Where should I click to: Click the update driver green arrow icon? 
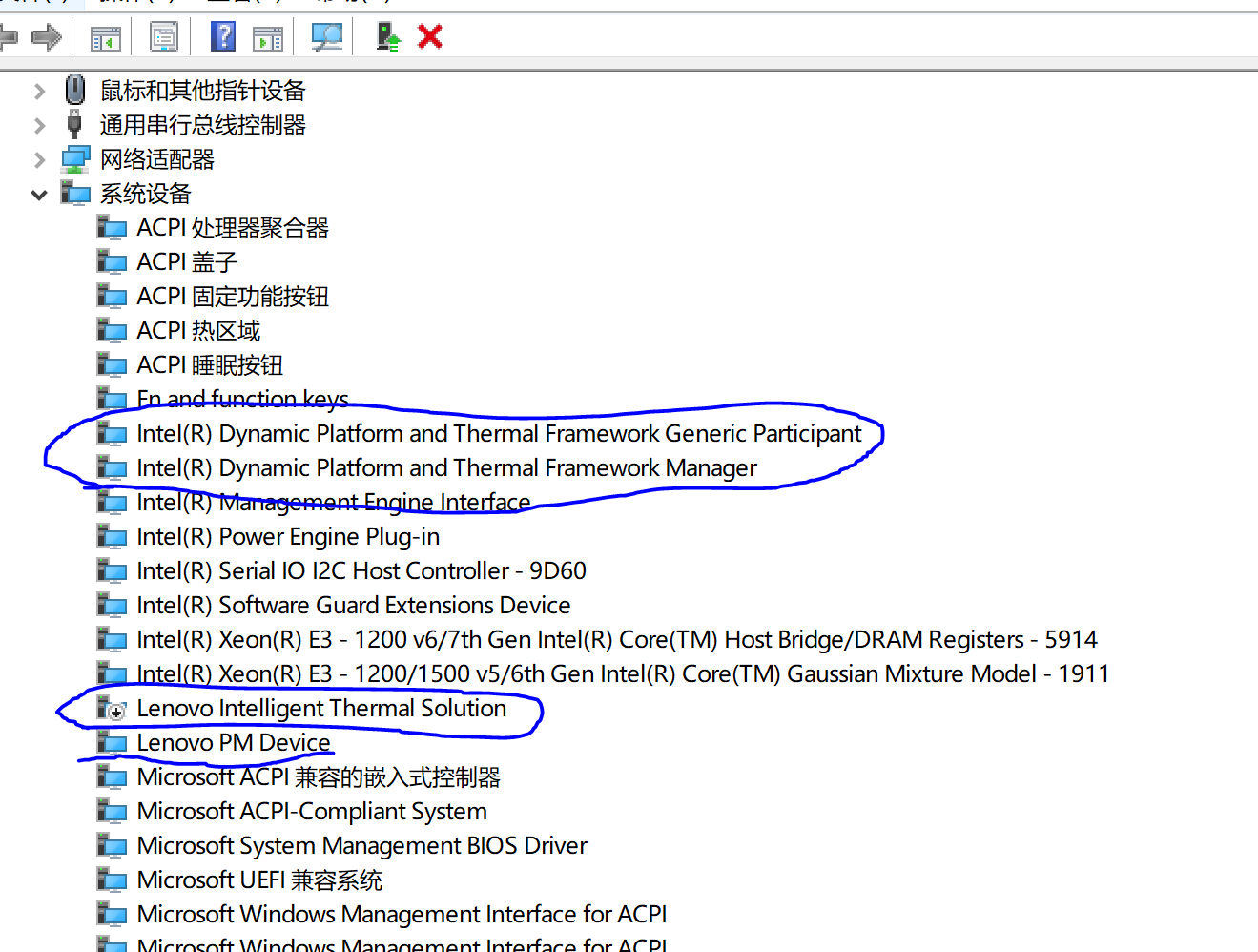click(388, 37)
